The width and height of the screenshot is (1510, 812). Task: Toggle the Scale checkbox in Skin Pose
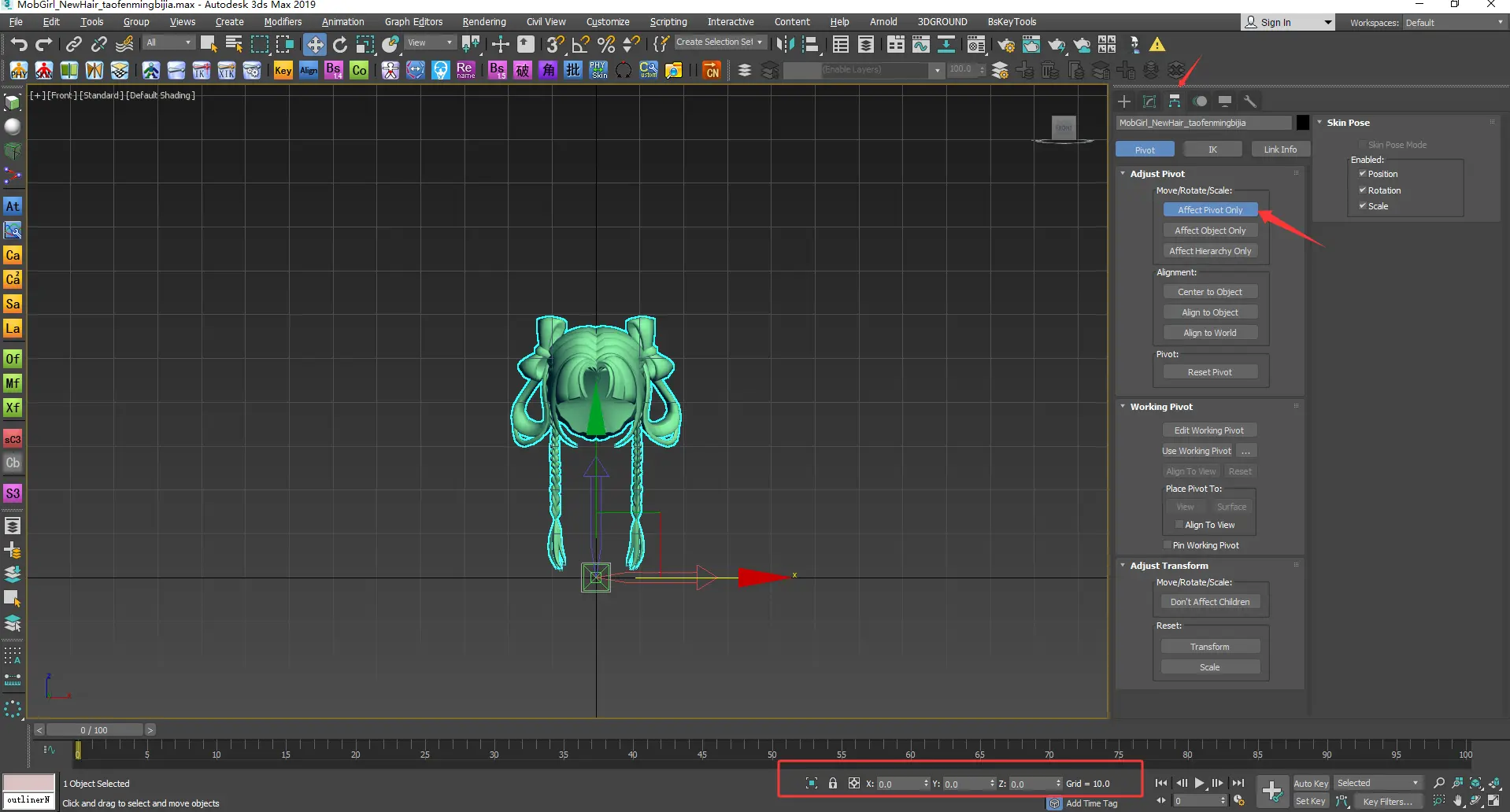(1363, 206)
